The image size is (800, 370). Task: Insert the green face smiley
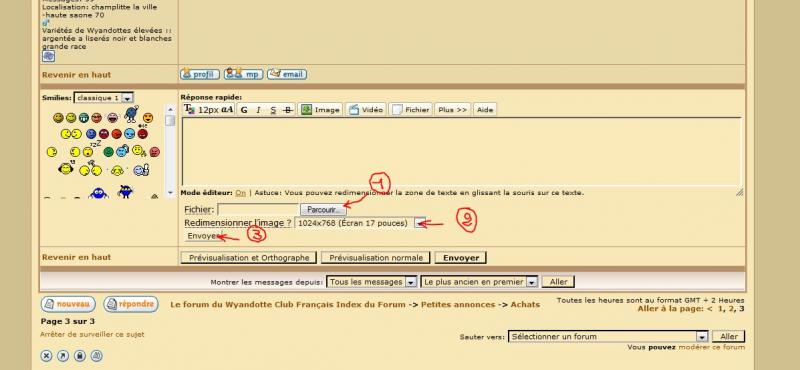(108, 152)
